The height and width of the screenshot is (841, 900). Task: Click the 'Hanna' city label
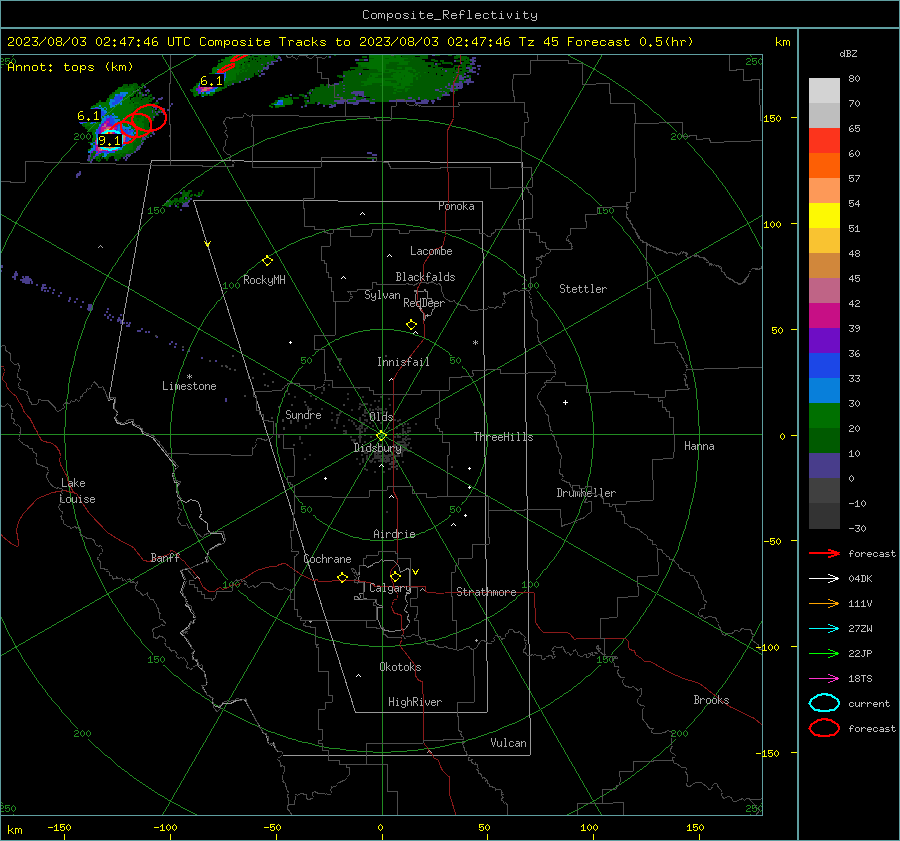click(x=699, y=446)
